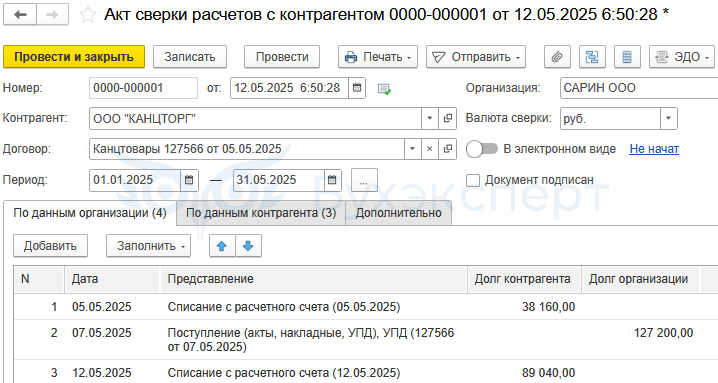Click the period selection ellipsis button

tap(364, 180)
